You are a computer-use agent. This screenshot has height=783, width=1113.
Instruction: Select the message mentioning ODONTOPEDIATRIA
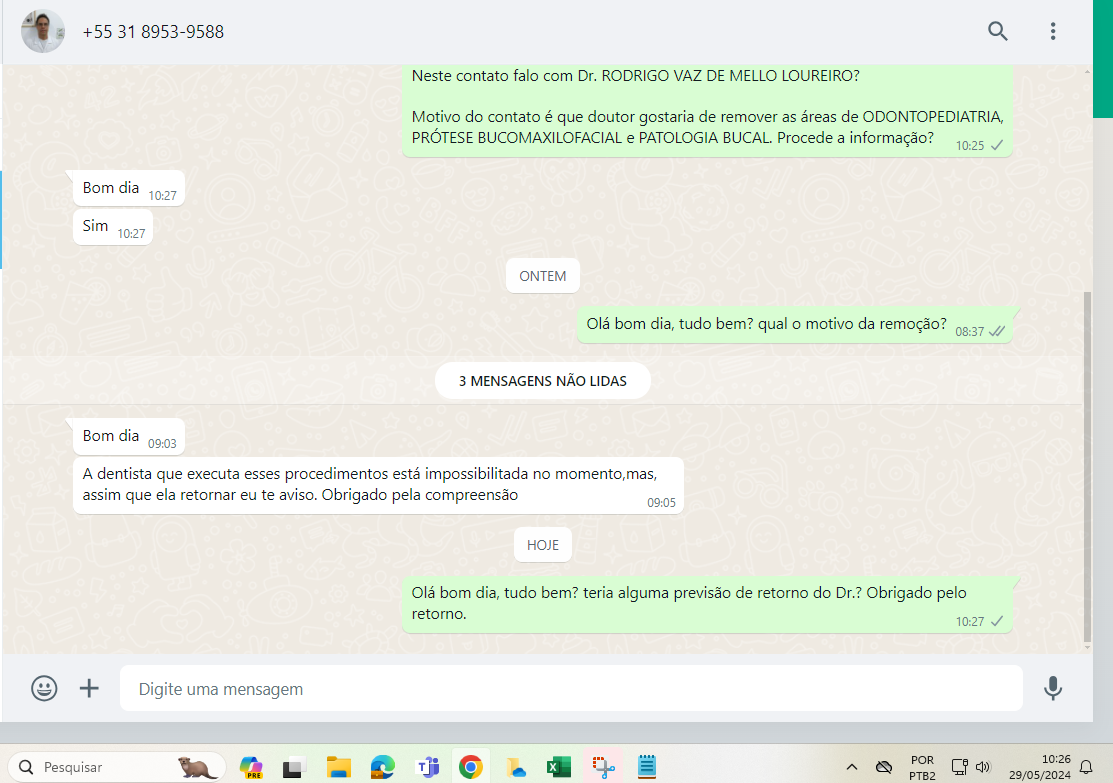[x=707, y=111]
